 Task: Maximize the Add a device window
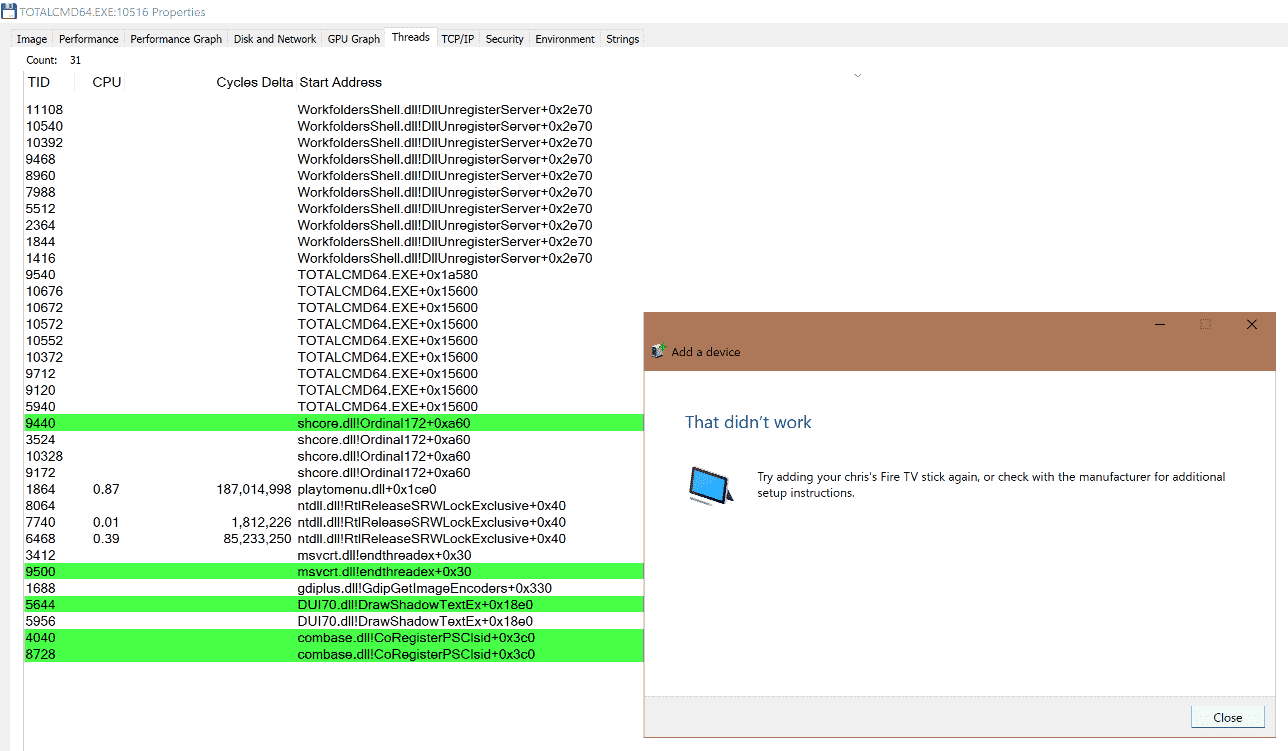click(1206, 324)
